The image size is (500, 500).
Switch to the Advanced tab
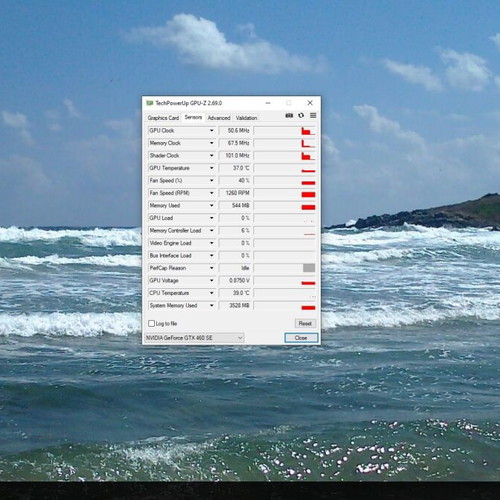(219, 118)
